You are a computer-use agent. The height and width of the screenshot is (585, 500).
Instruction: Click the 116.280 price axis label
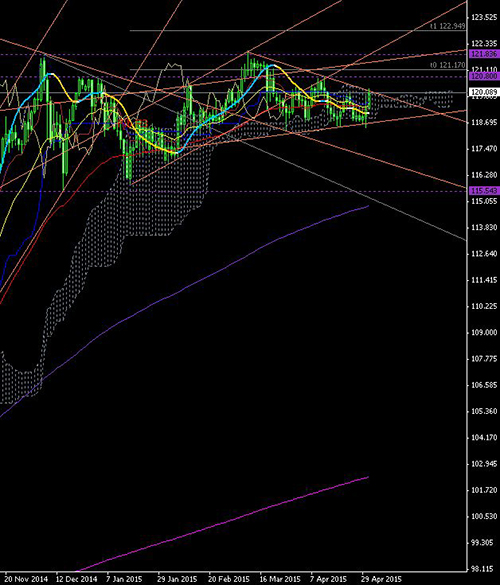tap(484, 175)
